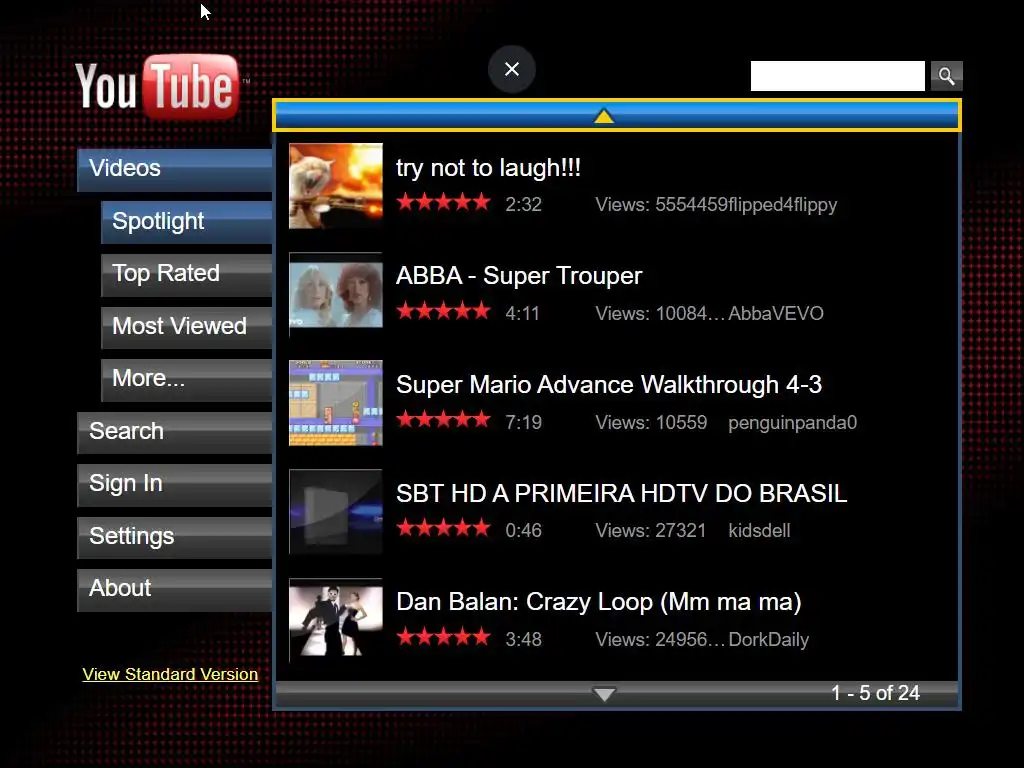Open the About menu item
Viewport: 1024px width, 768px height.
tap(174, 589)
